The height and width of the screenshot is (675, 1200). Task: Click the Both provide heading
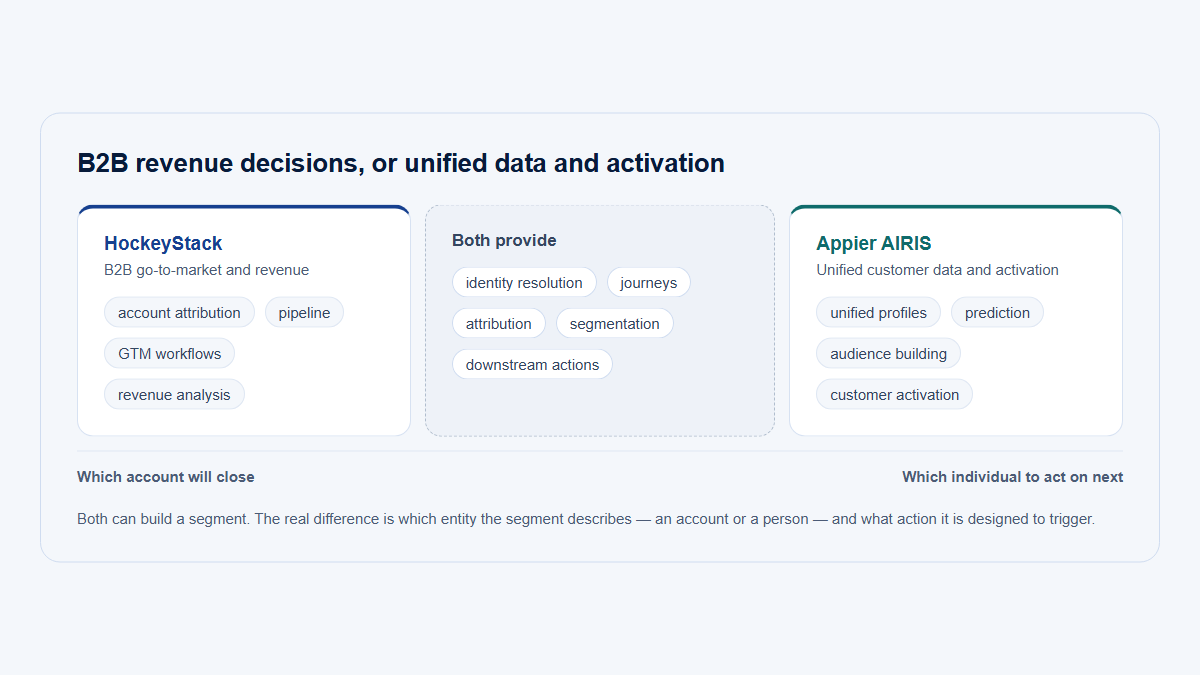click(x=504, y=240)
